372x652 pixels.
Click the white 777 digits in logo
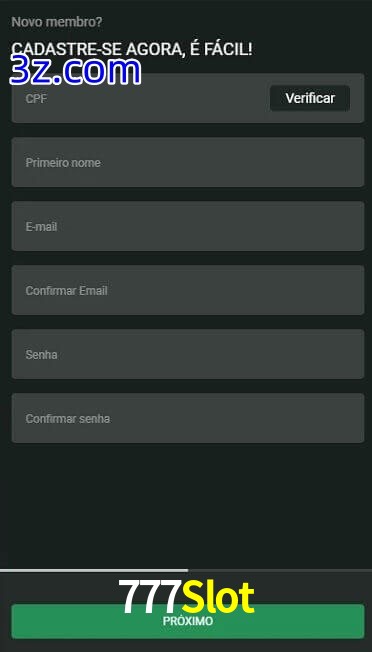(150, 597)
